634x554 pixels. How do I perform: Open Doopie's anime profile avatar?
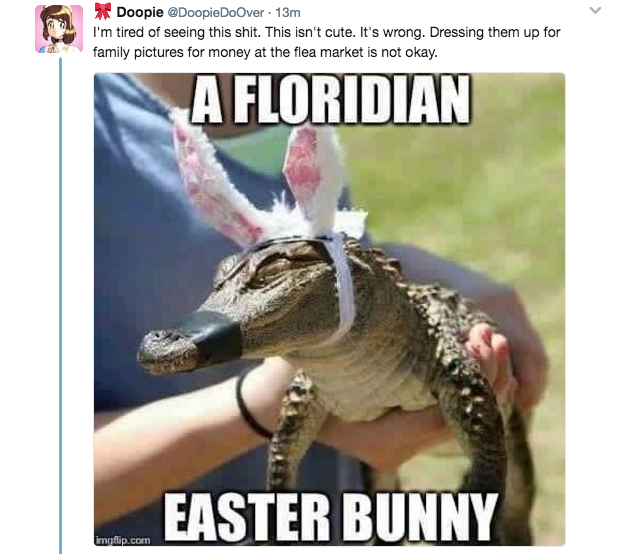point(59,29)
